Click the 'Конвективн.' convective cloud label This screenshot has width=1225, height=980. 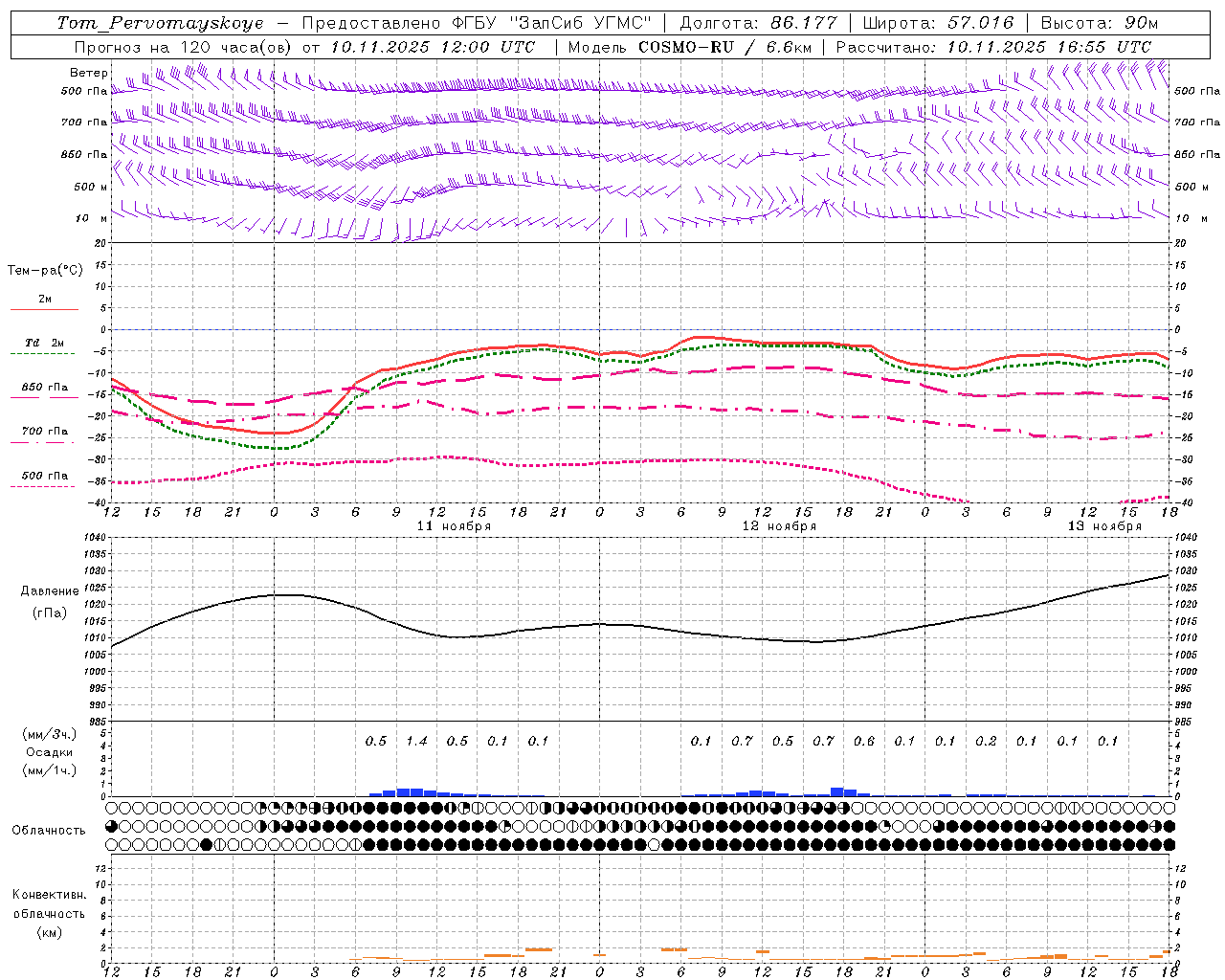(x=50, y=895)
